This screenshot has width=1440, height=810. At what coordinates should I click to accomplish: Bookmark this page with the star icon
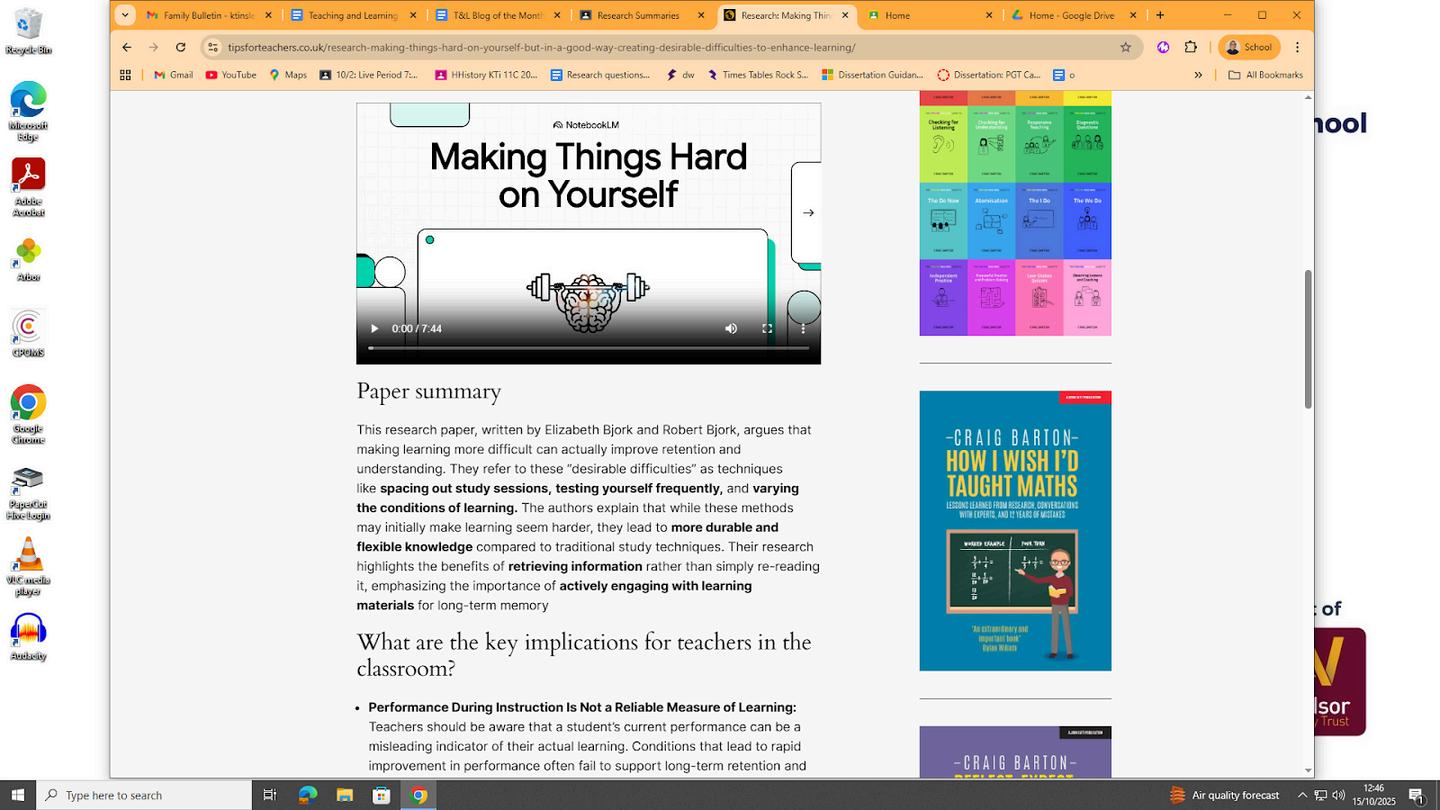tap(1125, 47)
